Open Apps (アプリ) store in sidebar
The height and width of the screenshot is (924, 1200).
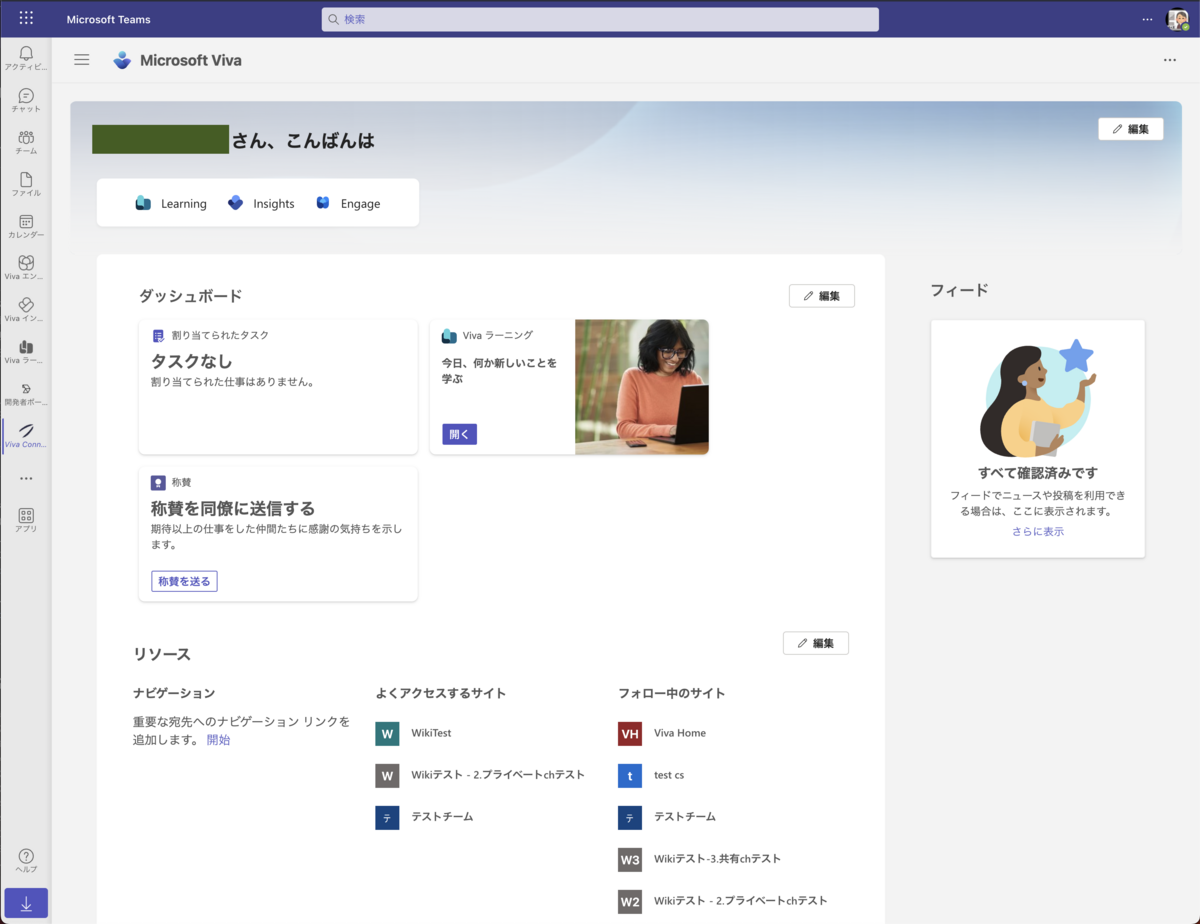point(26,520)
